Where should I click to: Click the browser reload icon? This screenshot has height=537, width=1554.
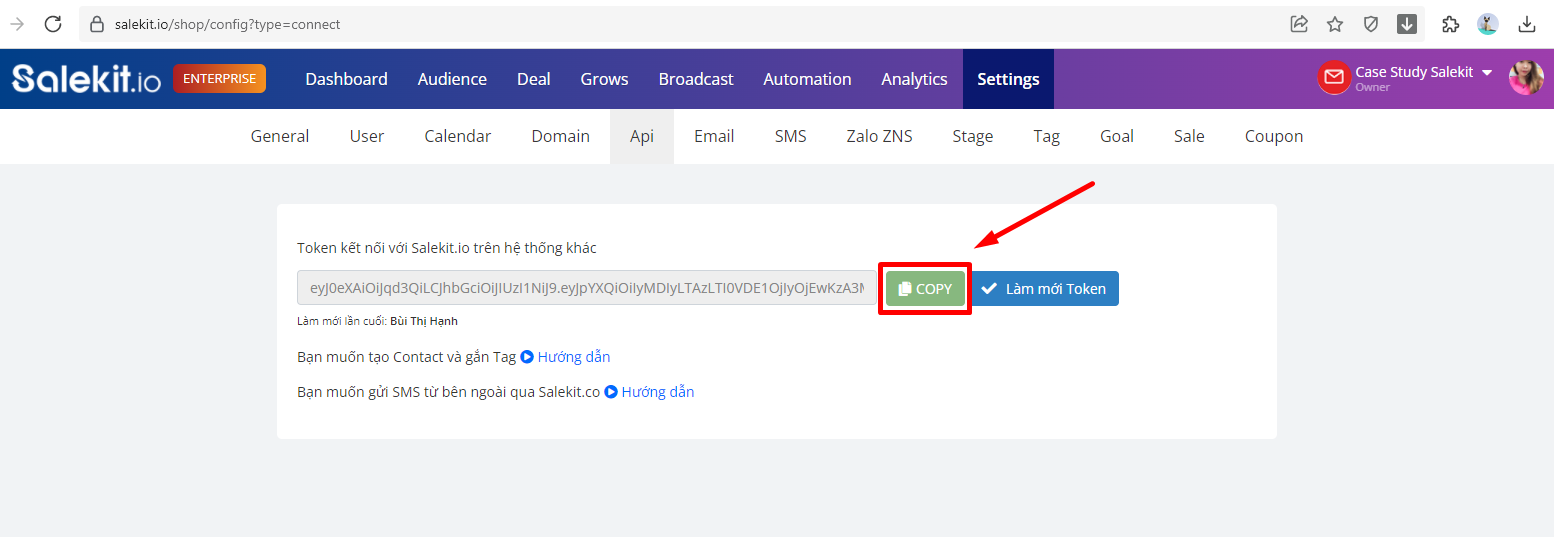(x=53, y=24)
